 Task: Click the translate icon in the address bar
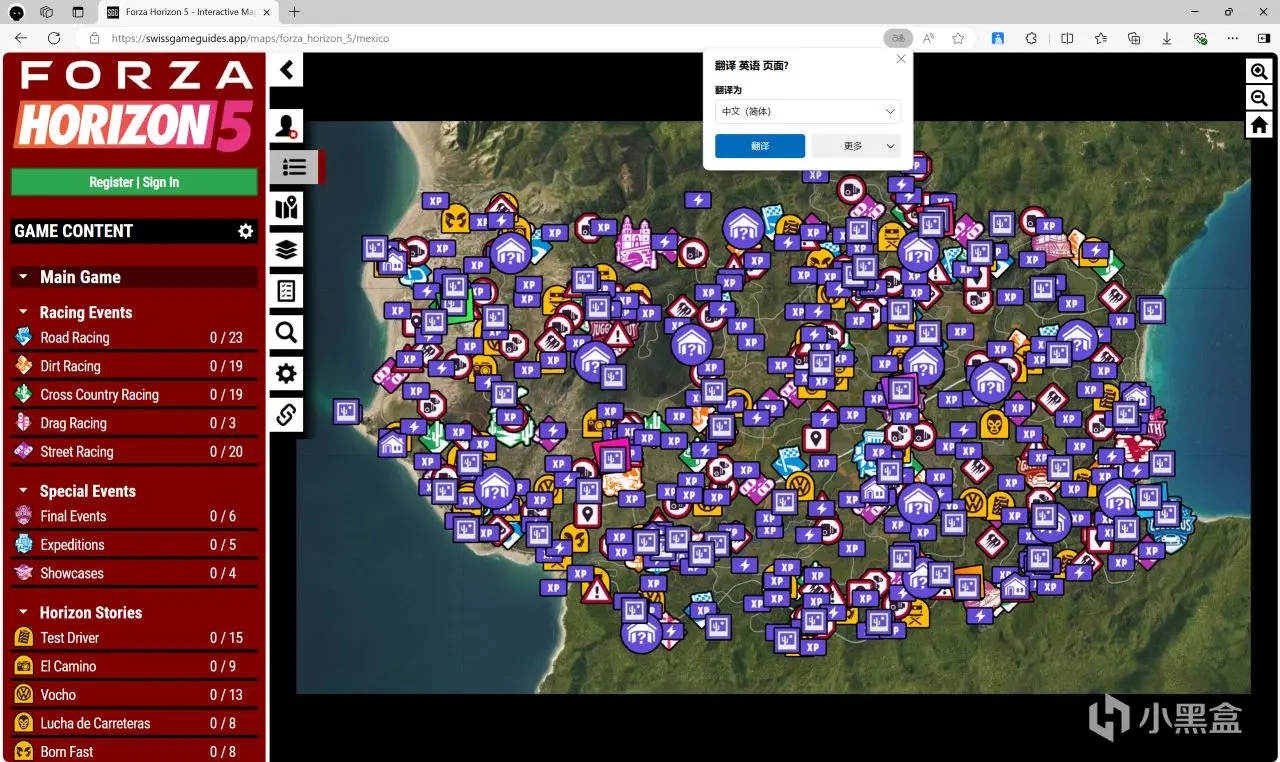pyautogui.click(x=898, y=38)
